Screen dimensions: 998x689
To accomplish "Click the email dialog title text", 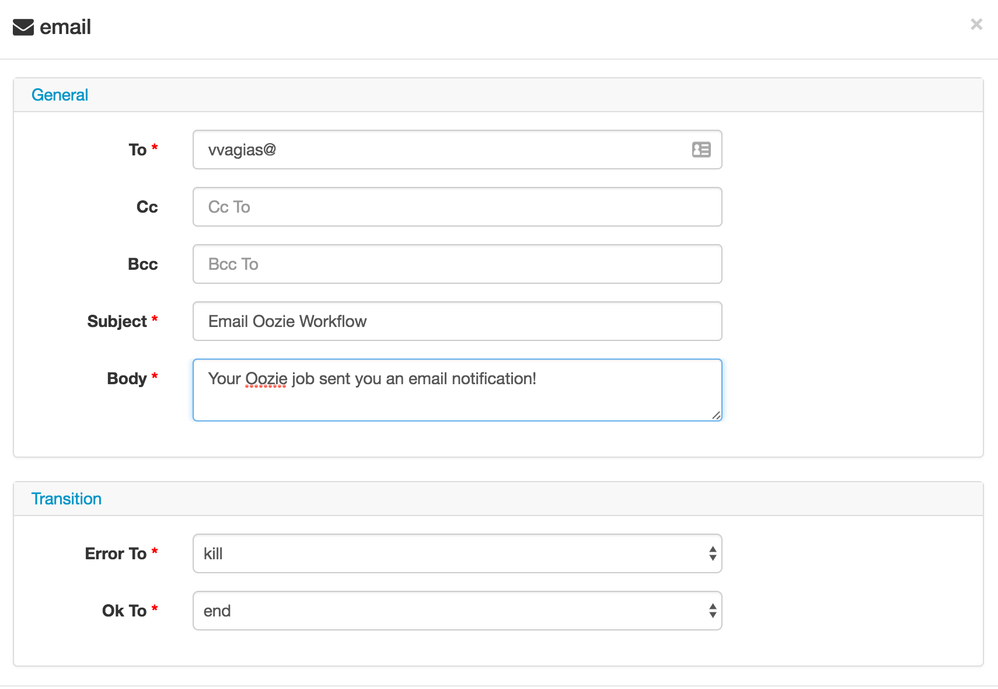I will [x=66, y=28].
